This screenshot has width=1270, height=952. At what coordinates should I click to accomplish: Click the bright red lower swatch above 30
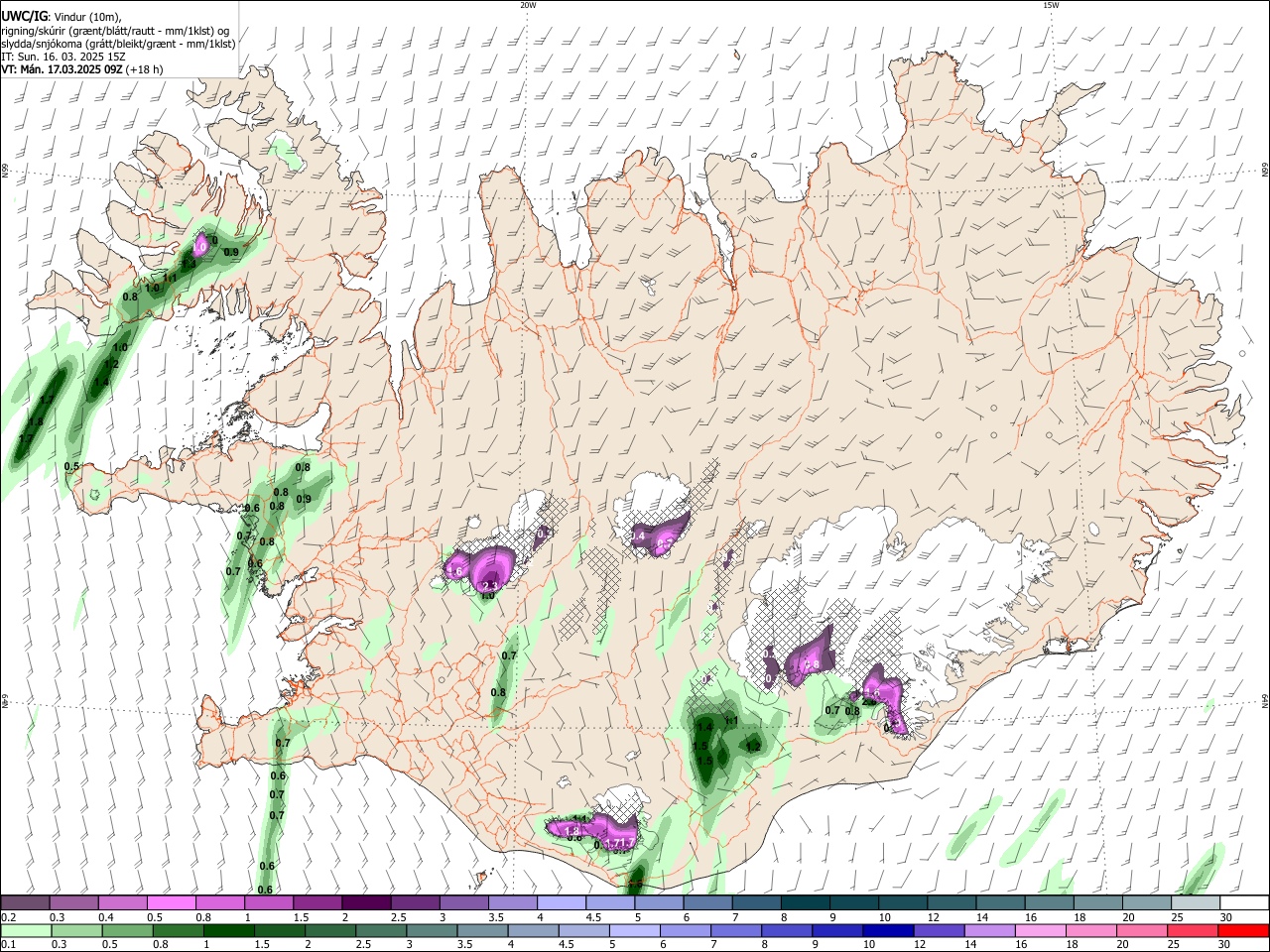pos(1243,930)
